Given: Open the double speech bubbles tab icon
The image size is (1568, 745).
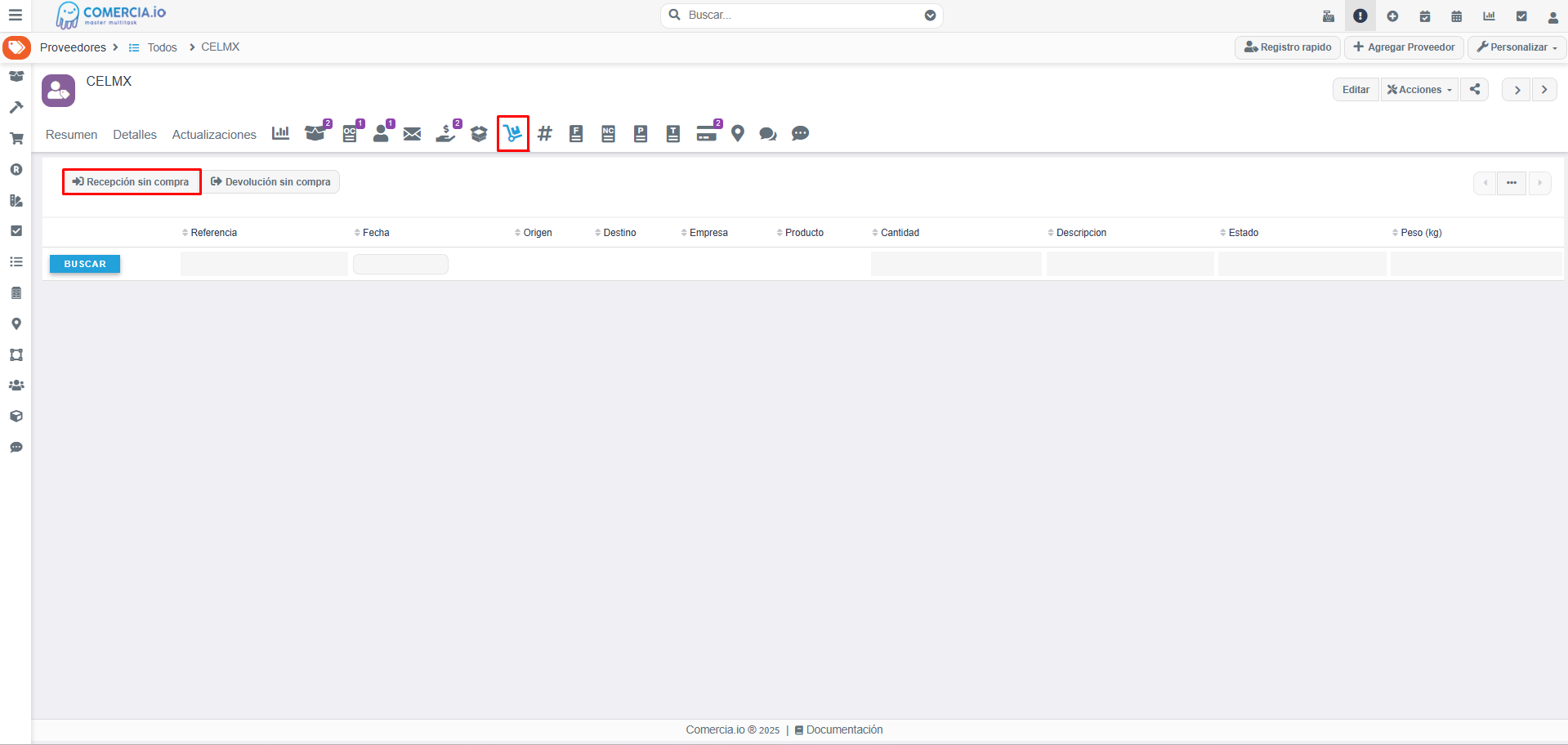Looking at the screenshot, I should tap(768, 133).
